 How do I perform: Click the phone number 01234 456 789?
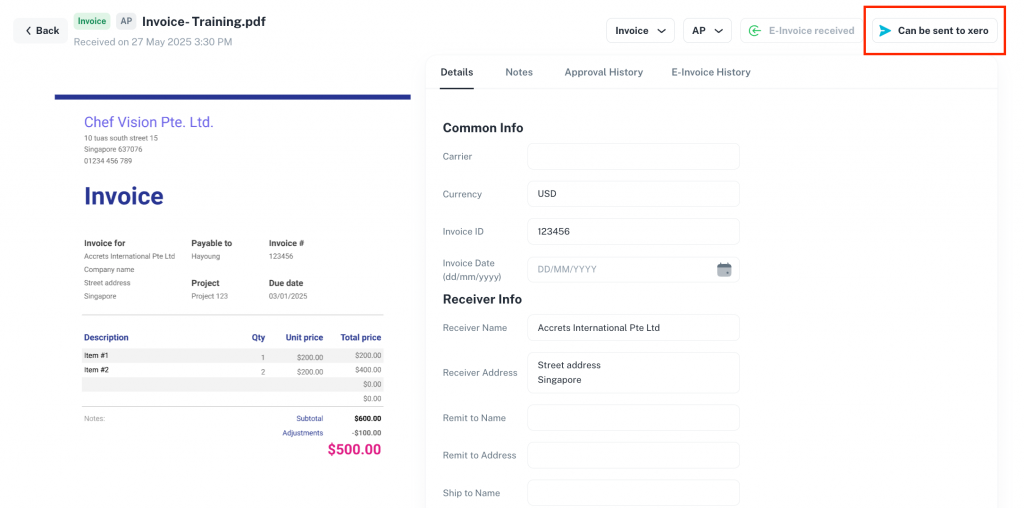tap(108, 161)
